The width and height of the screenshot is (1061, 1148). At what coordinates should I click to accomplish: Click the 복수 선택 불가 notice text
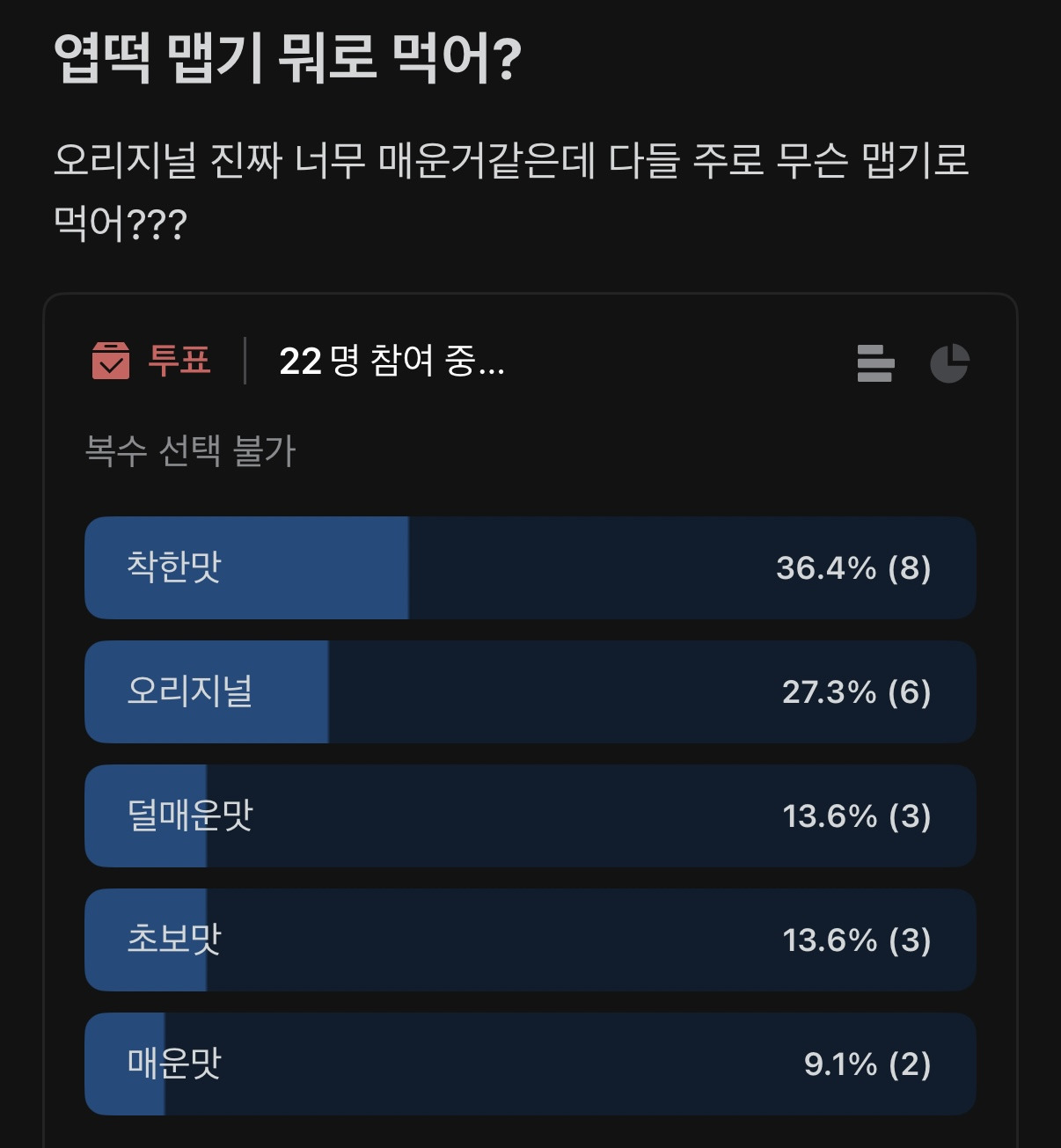190,451
